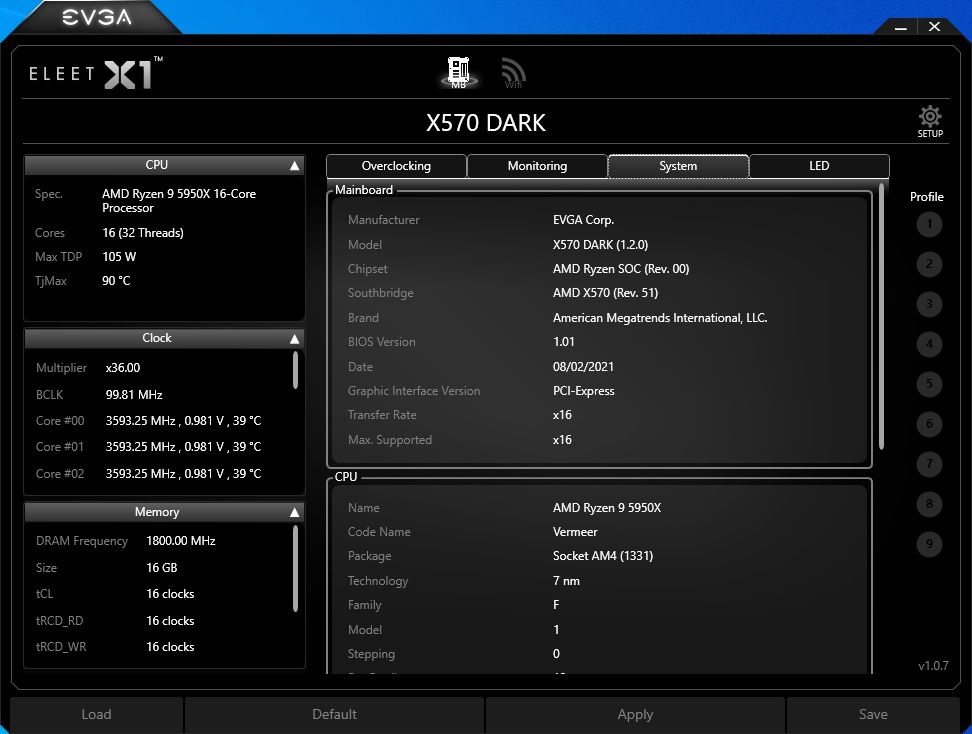This screenshot has height=734, width=972.
Task: Click the Apply button
Action: coord(635,715)
